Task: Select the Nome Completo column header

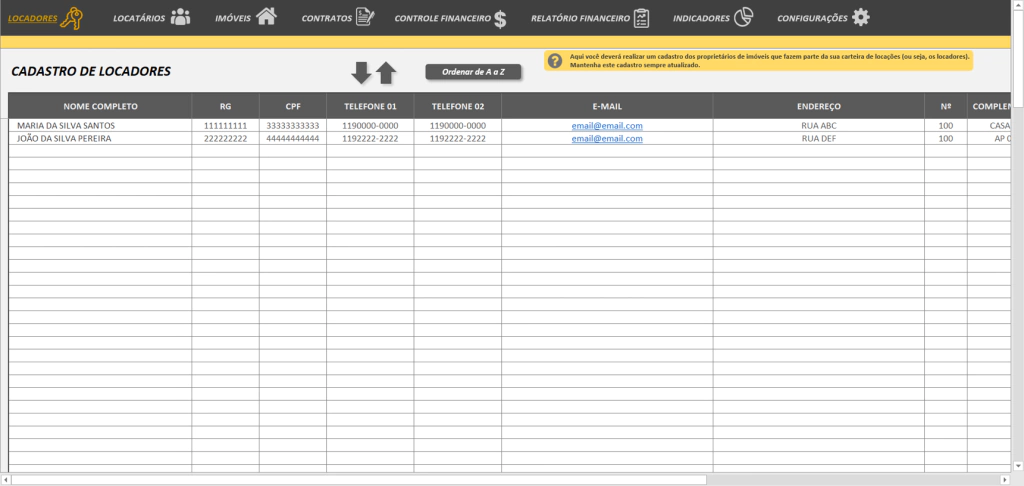Action: [x=100, y=106]
